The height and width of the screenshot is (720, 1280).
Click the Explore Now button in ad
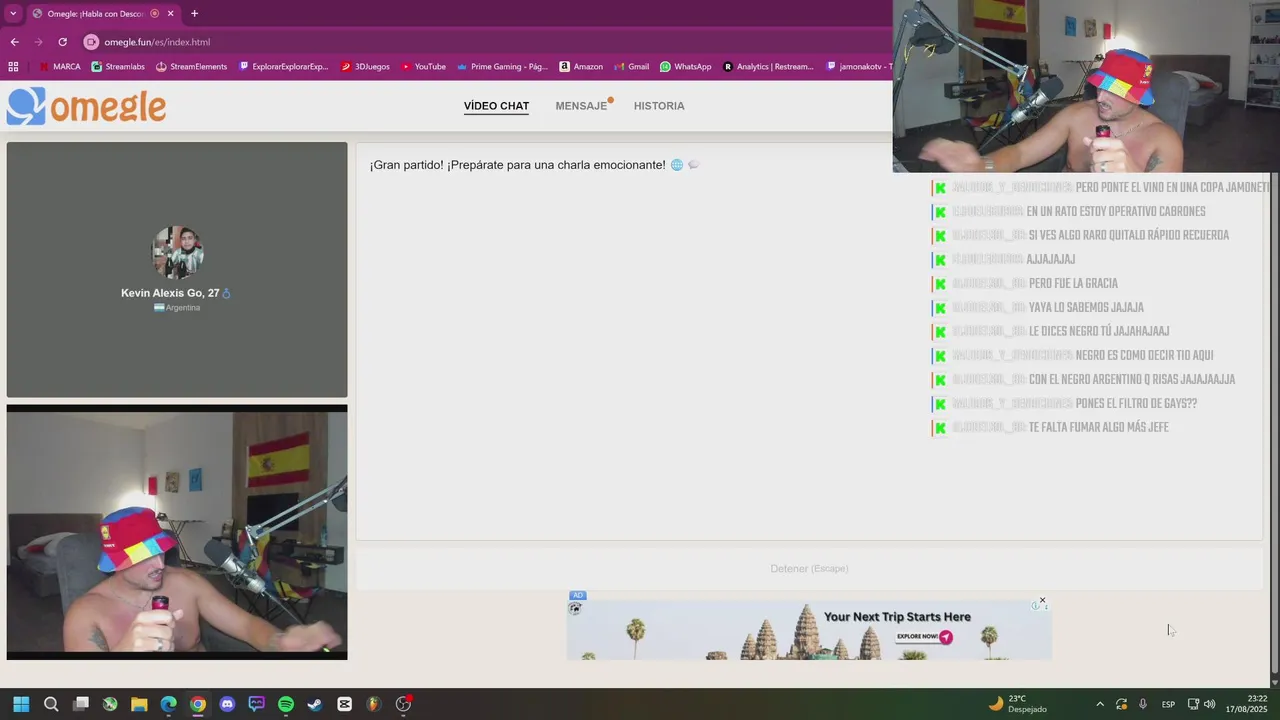point(924,636)
